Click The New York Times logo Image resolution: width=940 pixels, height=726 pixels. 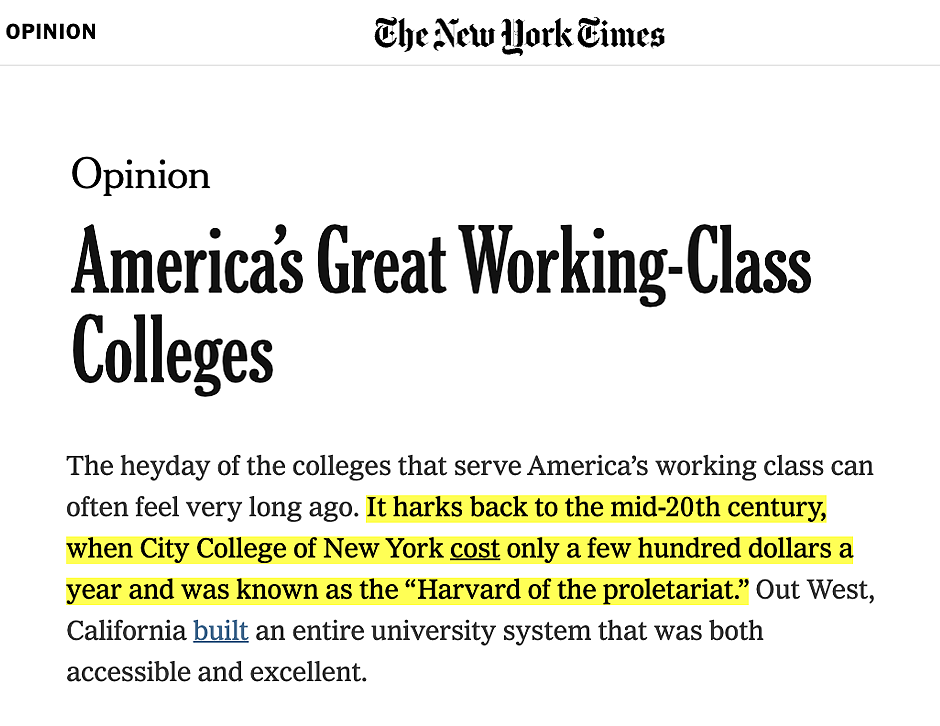[519, 35]
